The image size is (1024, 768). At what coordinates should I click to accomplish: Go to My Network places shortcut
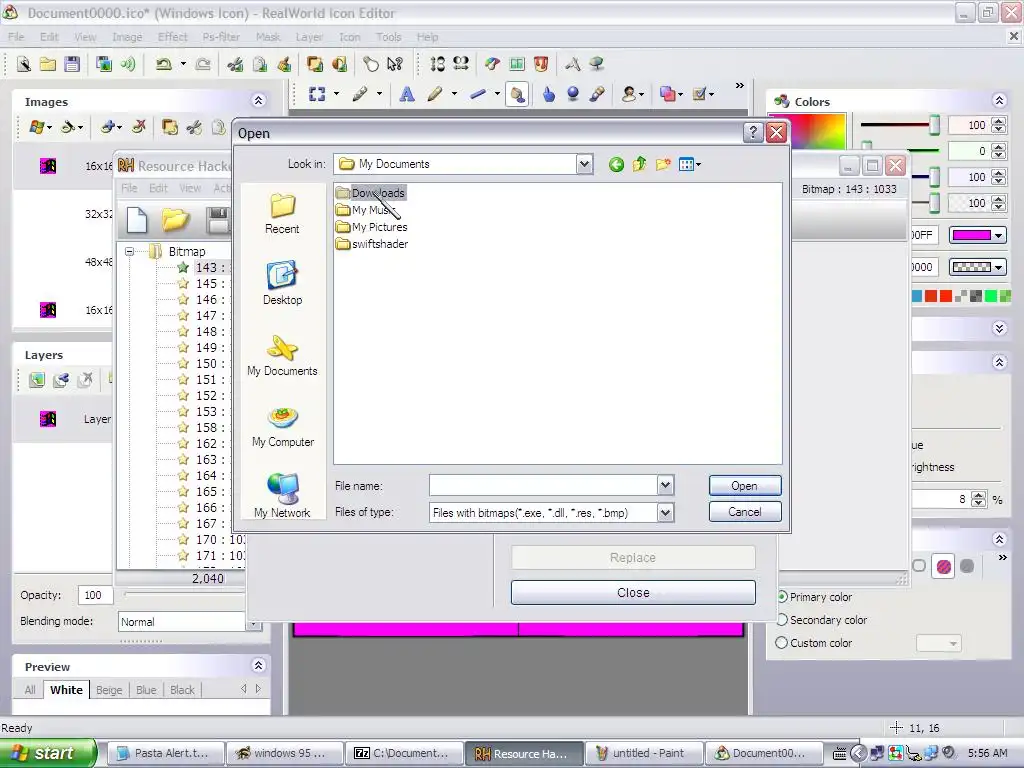[x=282, y=496]
